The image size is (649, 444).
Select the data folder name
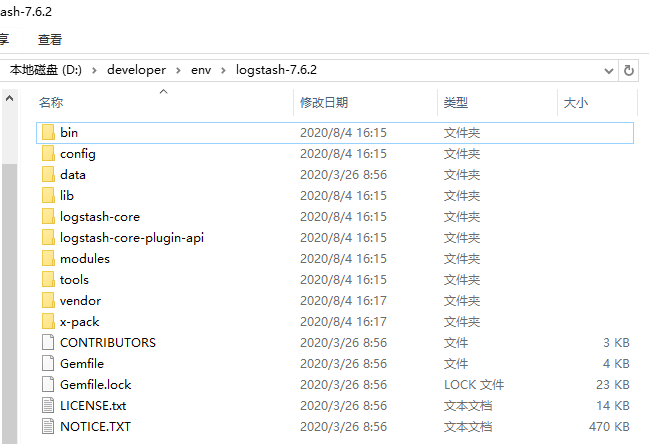[x=73, y=175]
